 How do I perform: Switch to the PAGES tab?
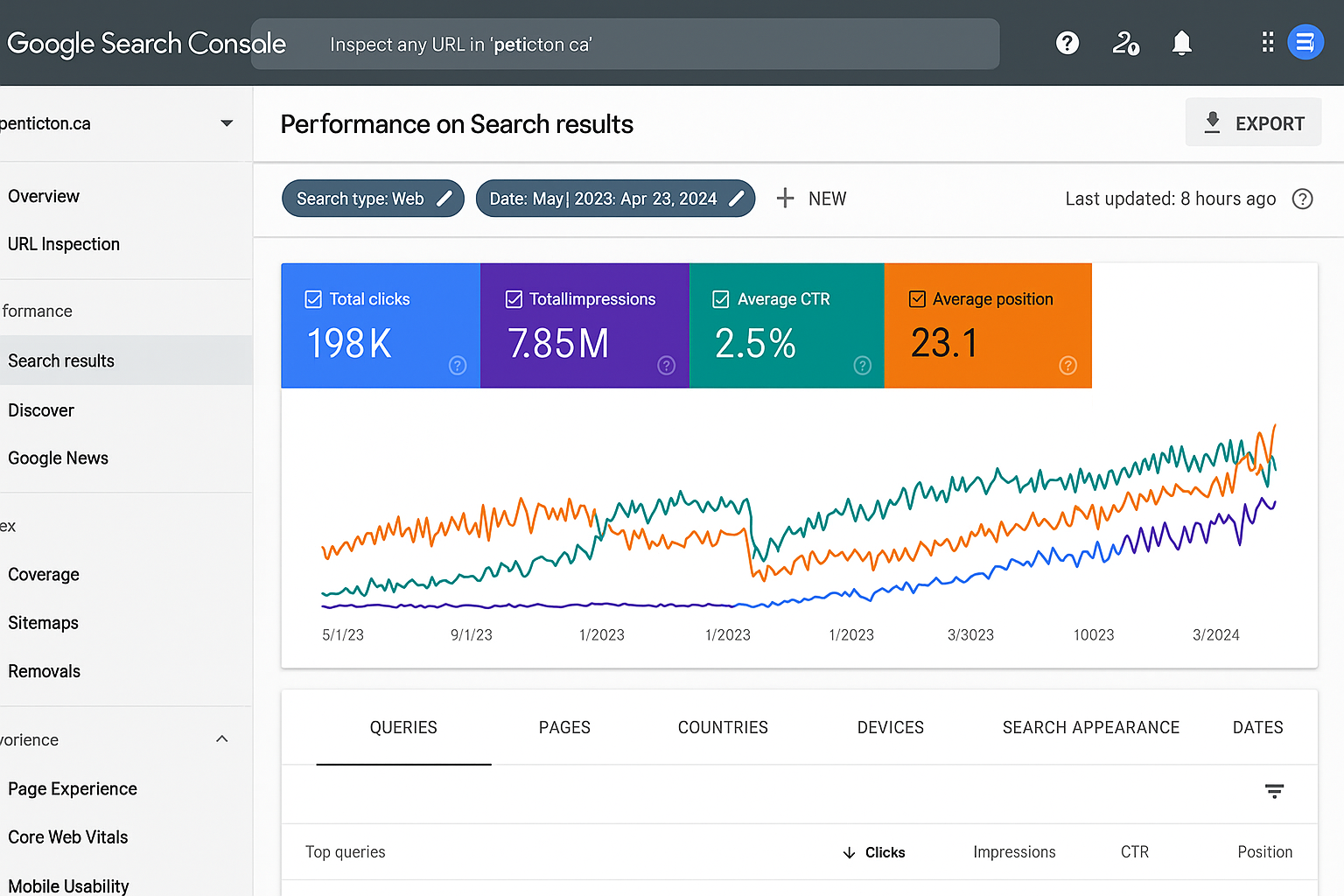pyautogui.click(x=564, y=727)
